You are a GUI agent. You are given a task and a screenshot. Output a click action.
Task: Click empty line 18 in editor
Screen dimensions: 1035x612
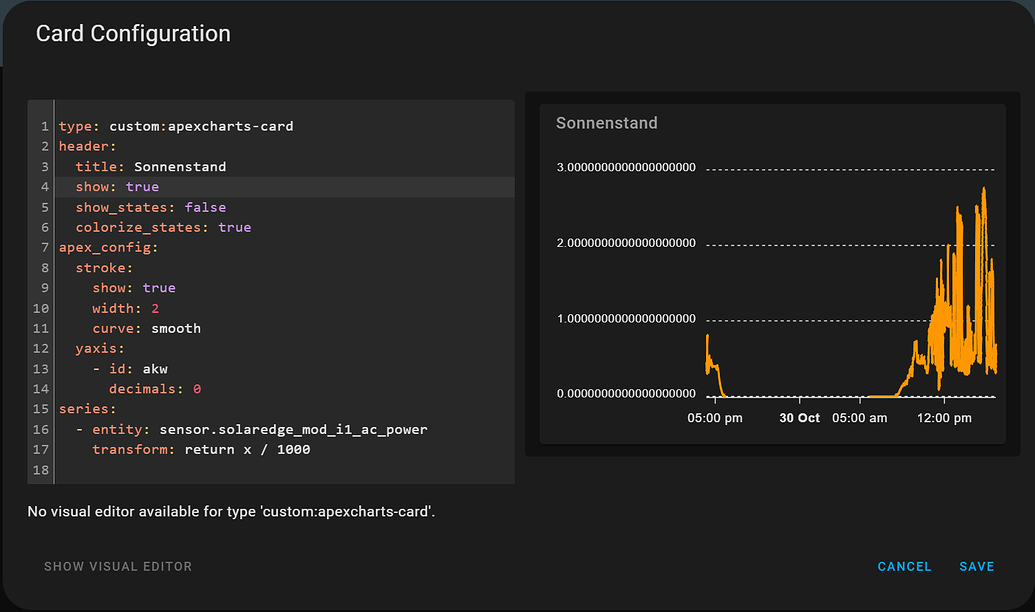(284, 470)
